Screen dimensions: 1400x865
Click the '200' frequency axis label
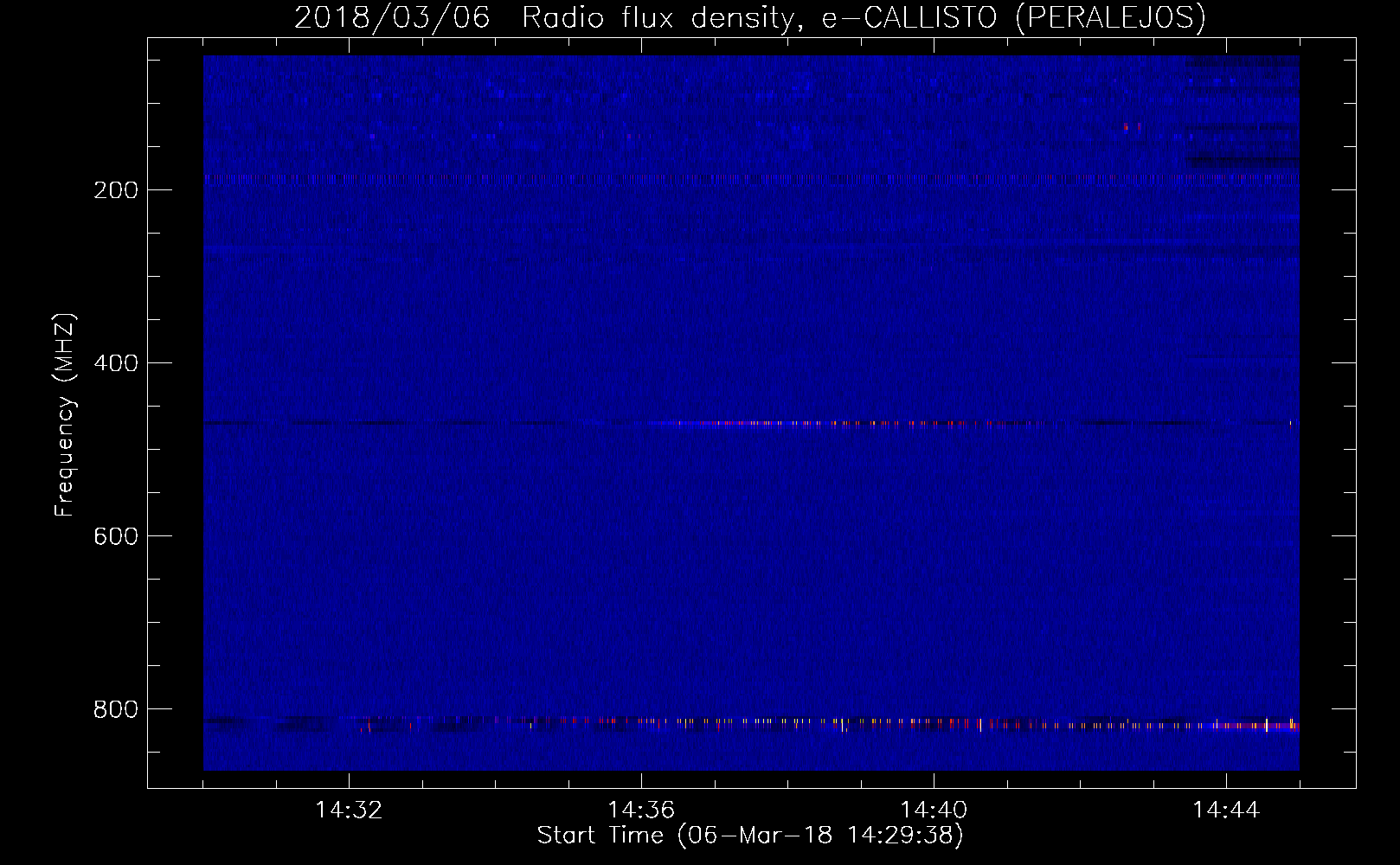pos(116,190)
